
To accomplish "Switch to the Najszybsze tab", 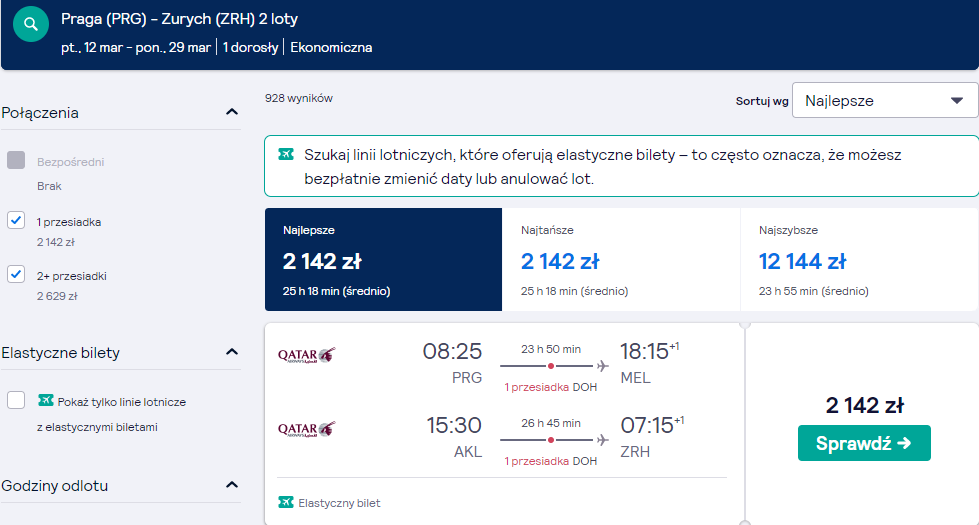I will click(x=859, y=260).
